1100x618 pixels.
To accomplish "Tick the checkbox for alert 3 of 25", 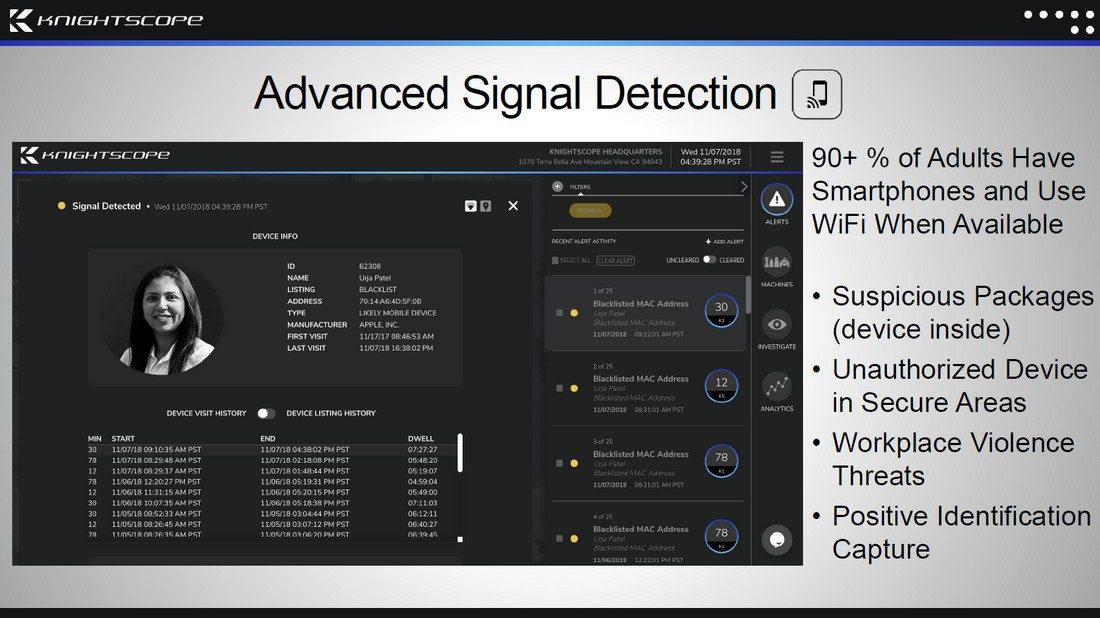I will click(559, 463).
